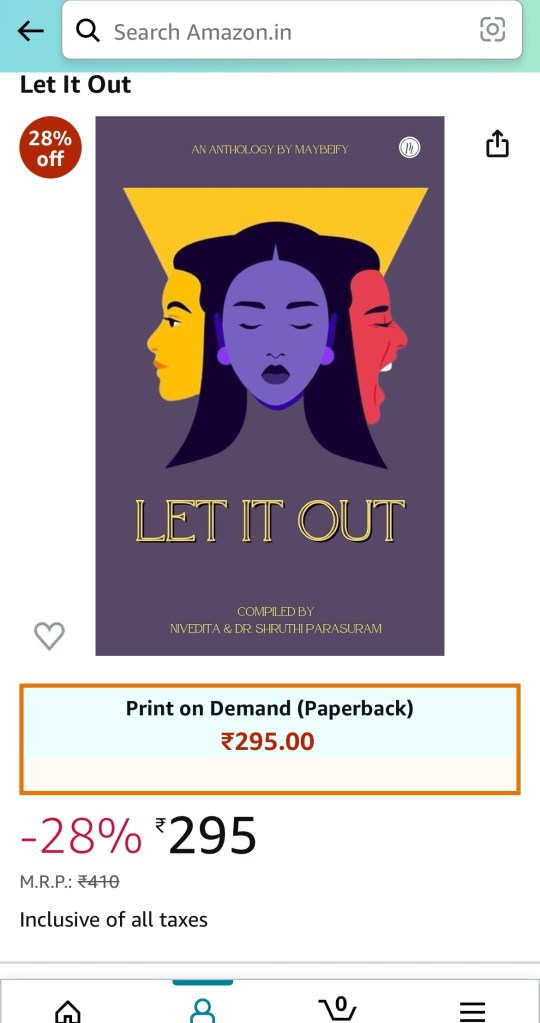
Task: Go back using the arrow icon
Action: tap(30, 31)
